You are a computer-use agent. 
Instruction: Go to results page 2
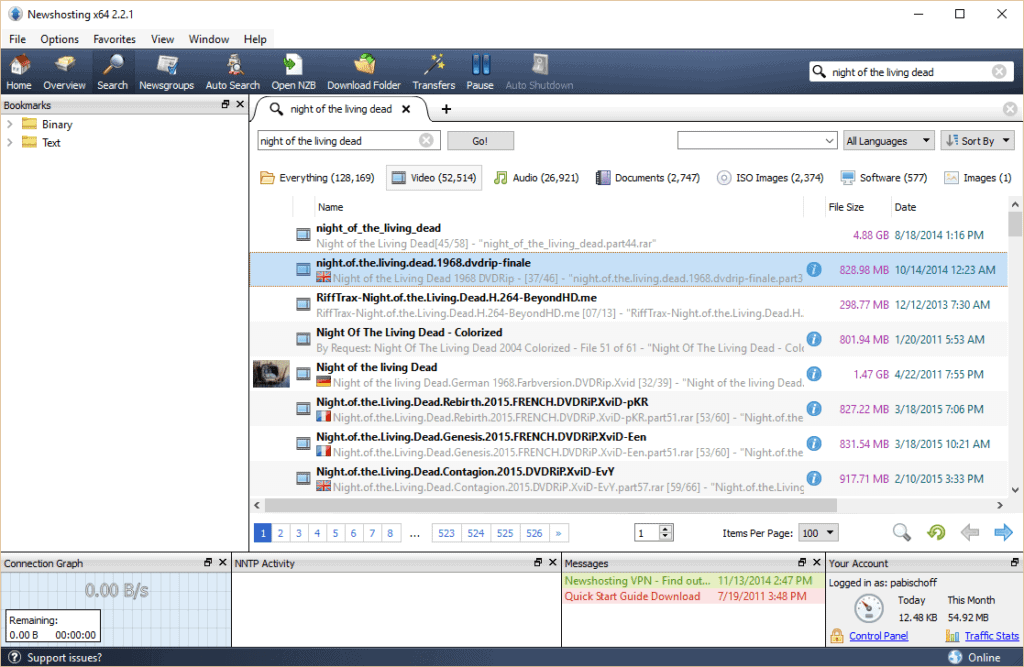281,533
